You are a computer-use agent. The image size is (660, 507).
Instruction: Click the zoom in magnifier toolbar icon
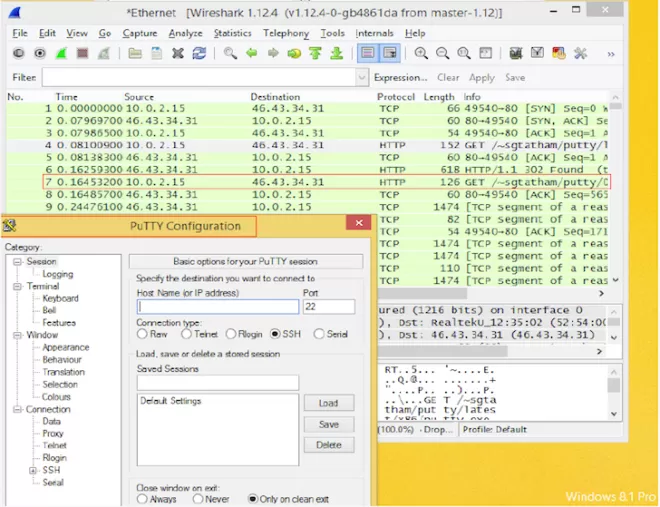(x=421, y=54)
